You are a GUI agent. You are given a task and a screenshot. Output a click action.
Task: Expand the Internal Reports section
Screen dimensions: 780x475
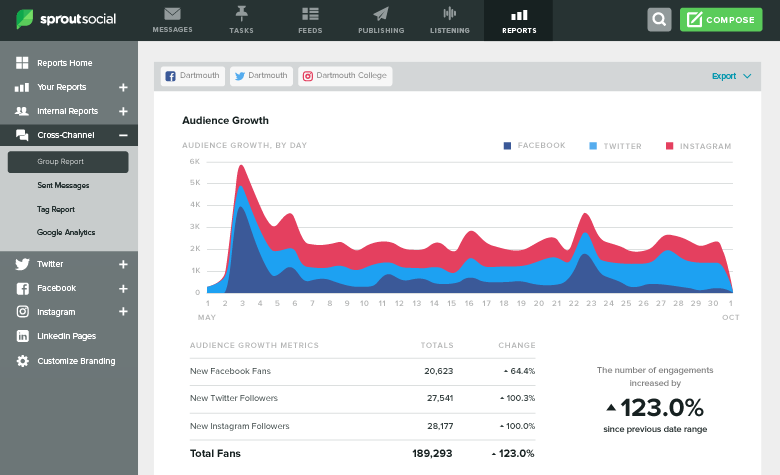pyautogui.click(x=123, y=111)
